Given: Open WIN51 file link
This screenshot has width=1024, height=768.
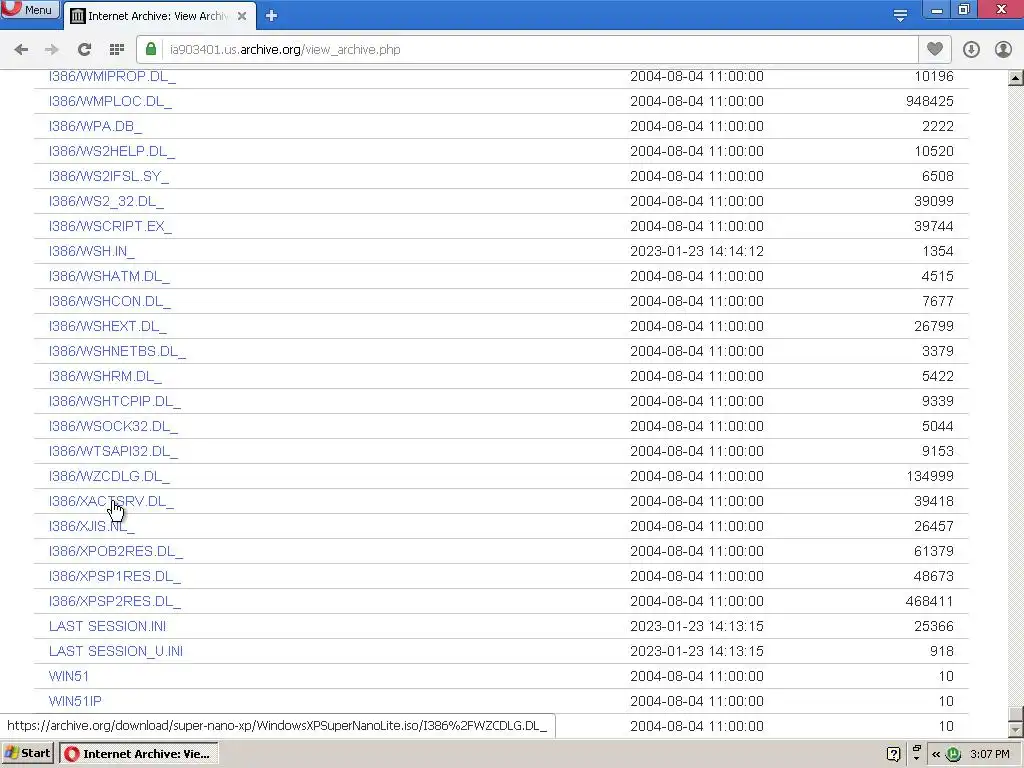Looking at the screenshot, I should pos(69,676).
